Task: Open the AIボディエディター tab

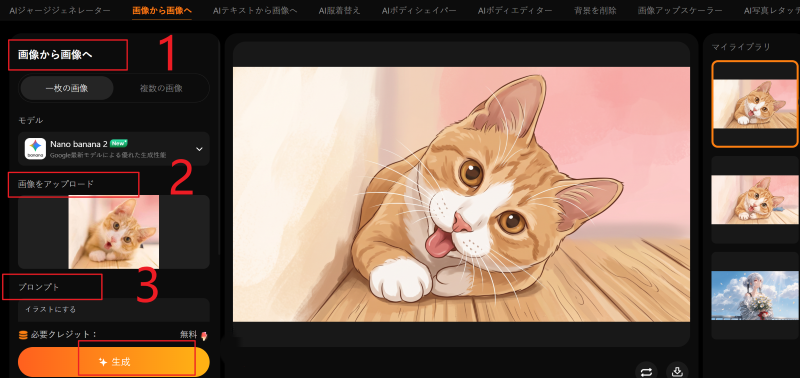Action: [515, 10]
